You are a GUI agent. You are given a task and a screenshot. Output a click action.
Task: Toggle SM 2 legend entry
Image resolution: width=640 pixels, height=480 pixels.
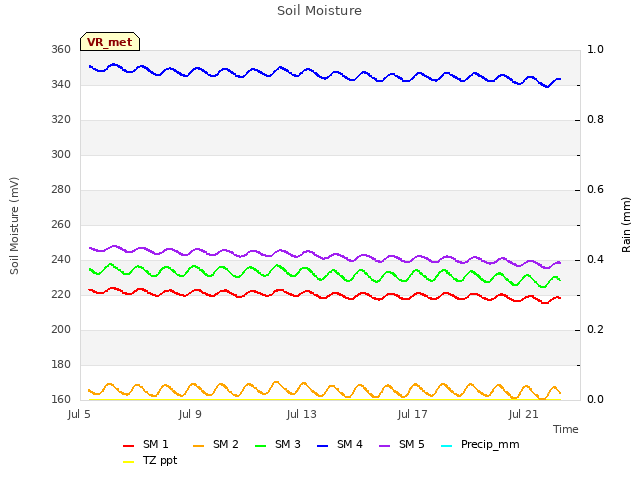pyautogui.click(x=216, y=444)
